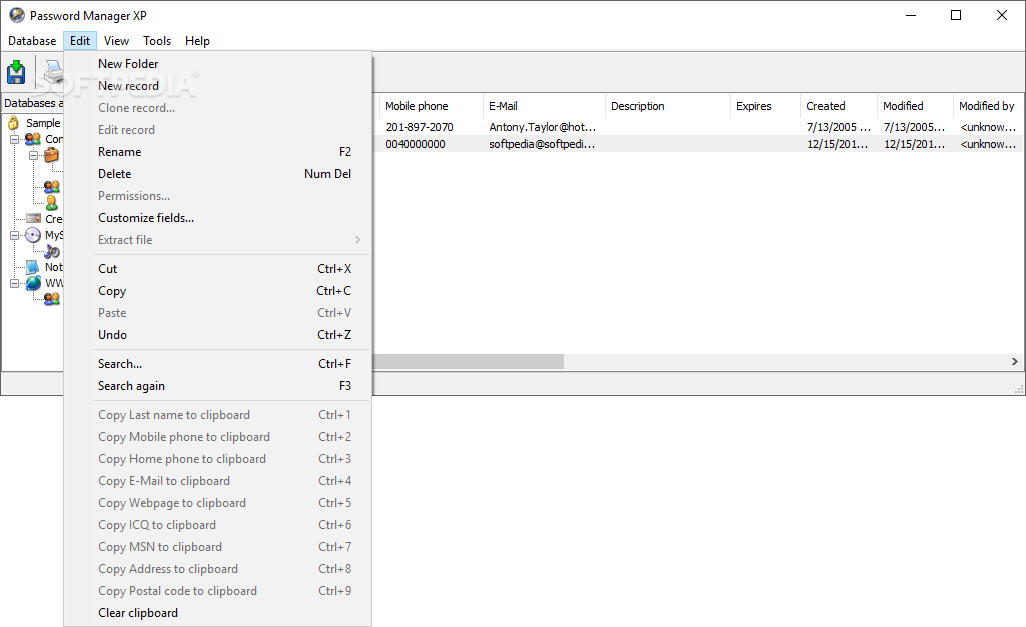Collapse the briefcase folder node

point(33,155)
